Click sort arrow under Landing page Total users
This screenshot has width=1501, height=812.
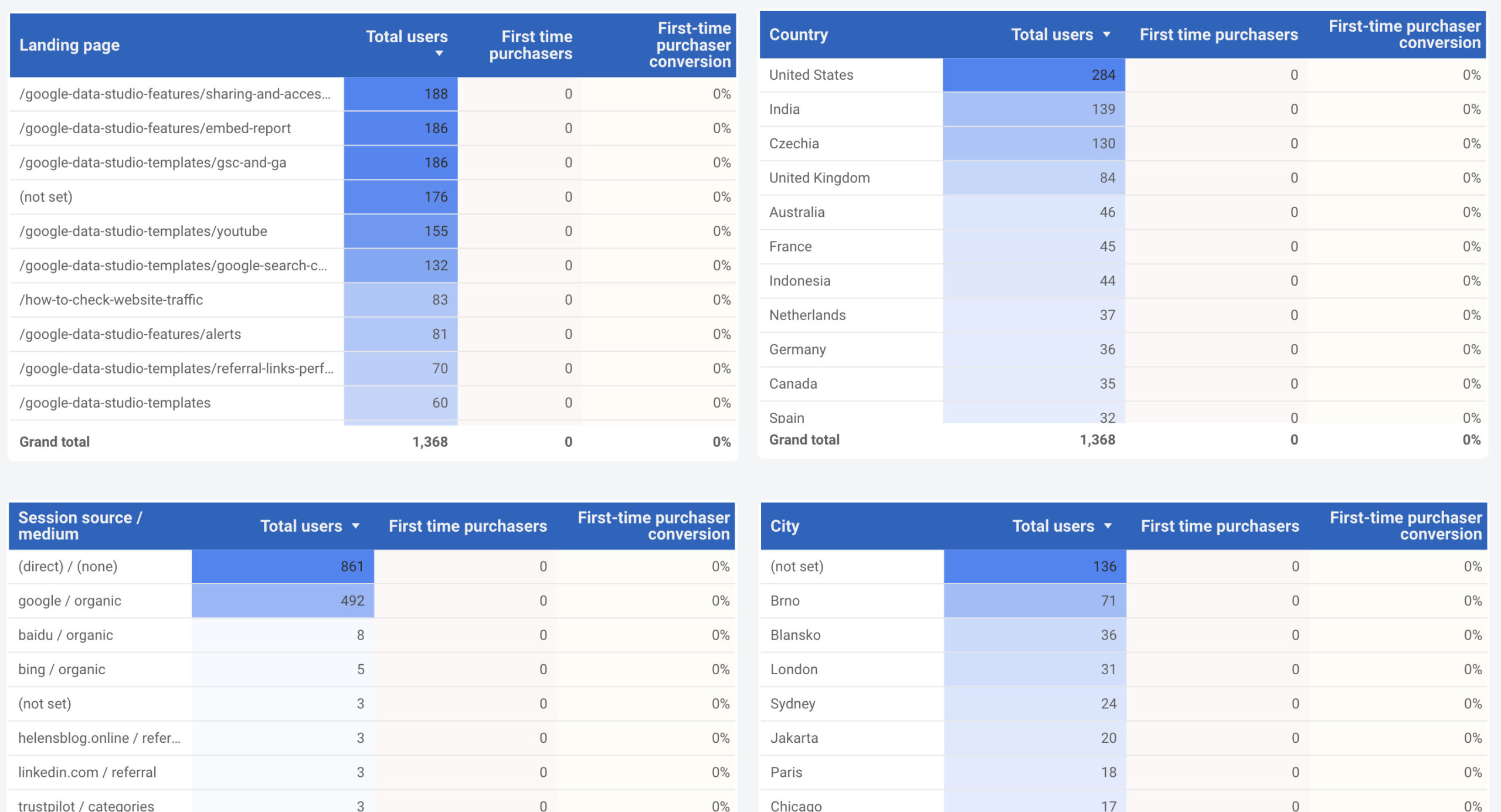439,54
